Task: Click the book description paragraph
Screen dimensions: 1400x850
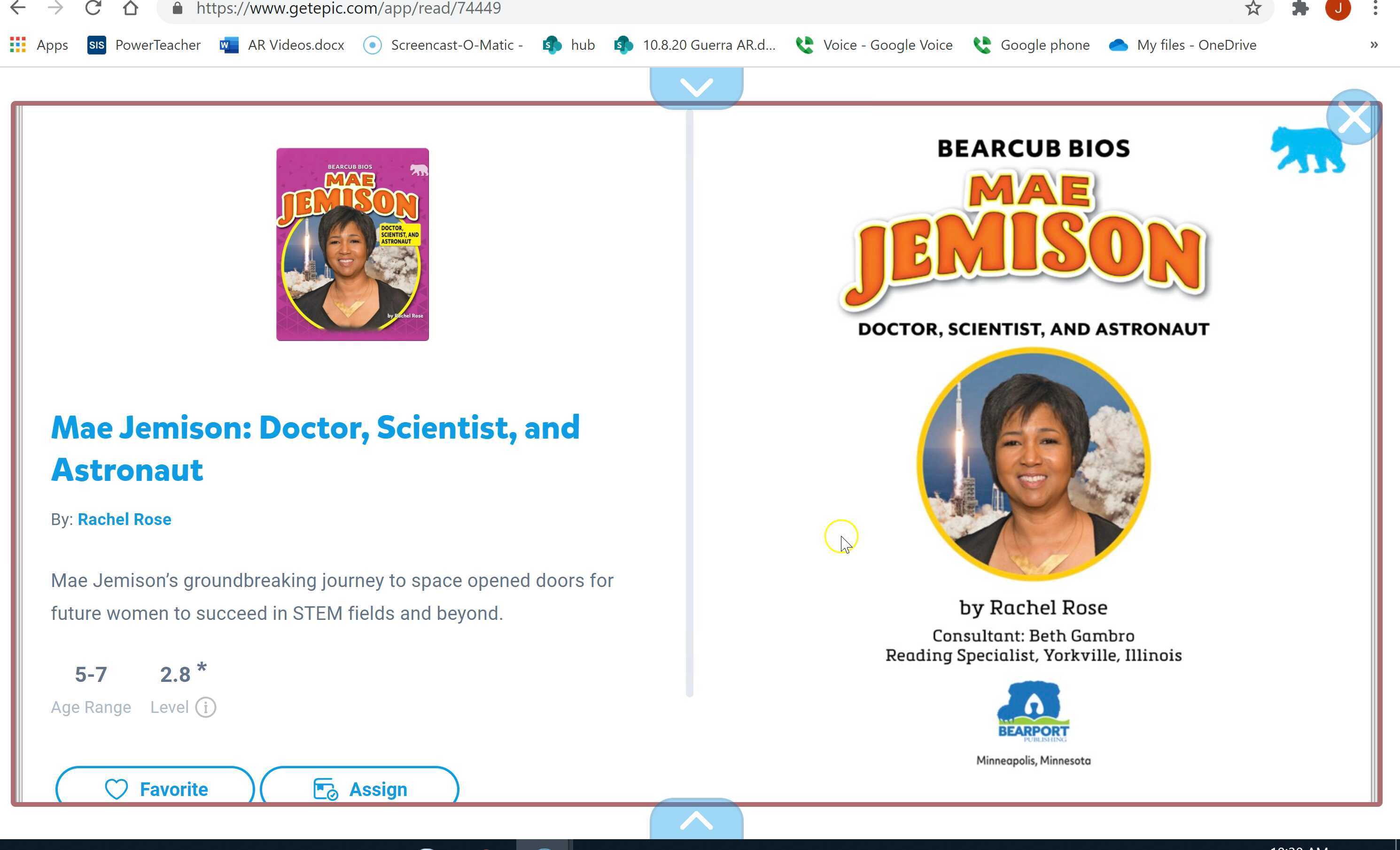Action: pos(333,597)
